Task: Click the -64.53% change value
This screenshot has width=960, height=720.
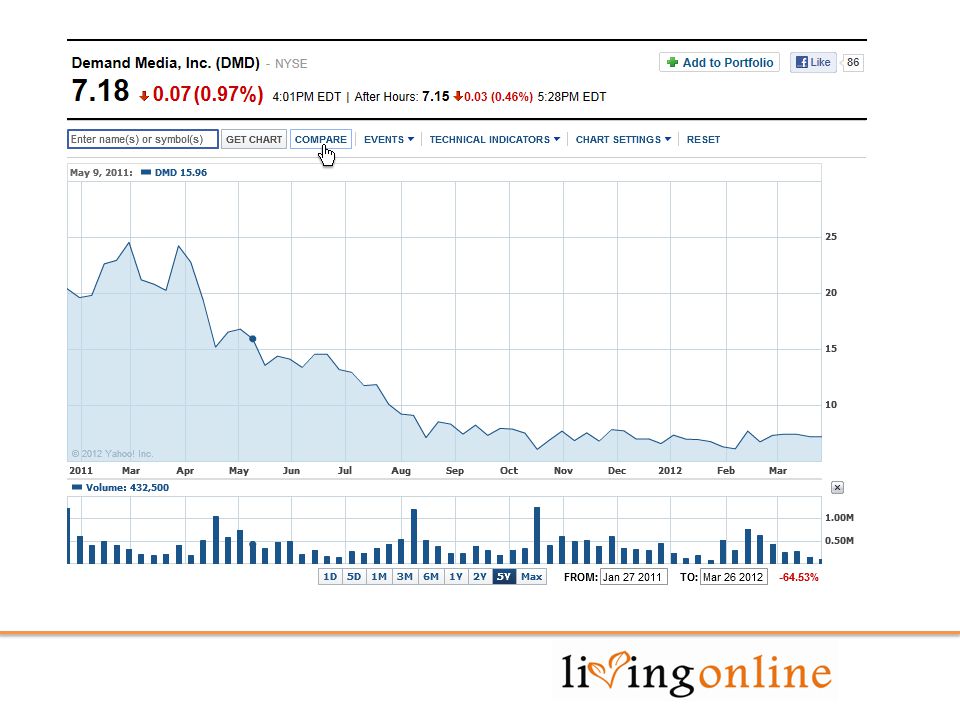Action: point(798,577)
